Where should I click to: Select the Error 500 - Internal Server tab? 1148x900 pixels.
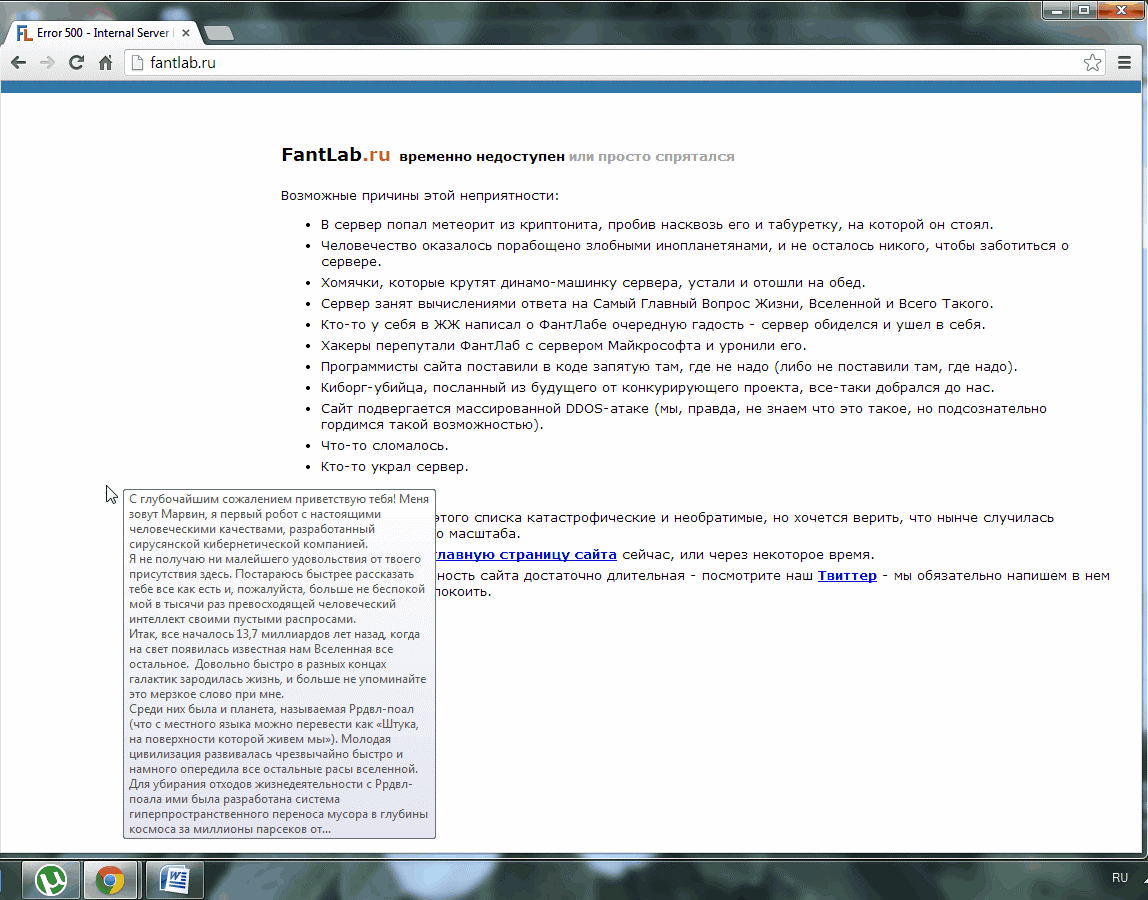(x=100, y=33)
